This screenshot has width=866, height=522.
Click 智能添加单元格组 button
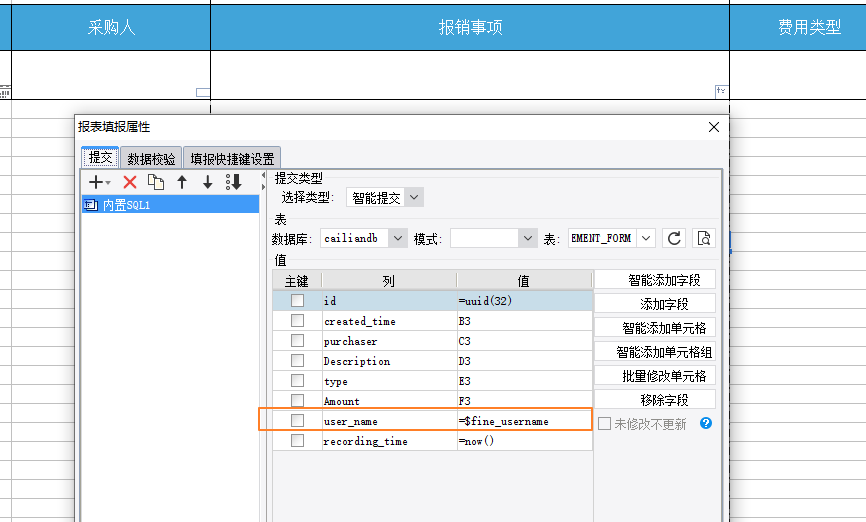(655, 351)
